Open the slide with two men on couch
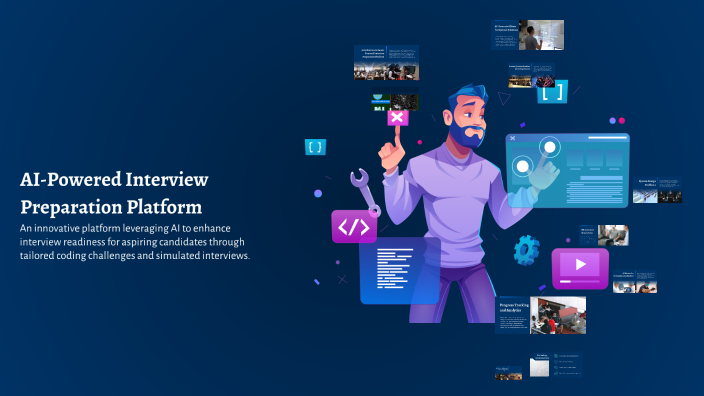This screenshot has height=396, width=704. [604, 235]
